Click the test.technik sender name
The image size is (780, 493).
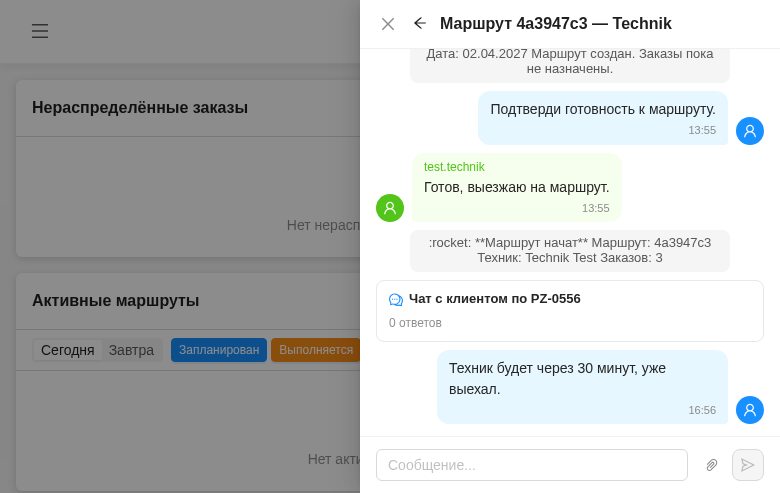point(454,167)
